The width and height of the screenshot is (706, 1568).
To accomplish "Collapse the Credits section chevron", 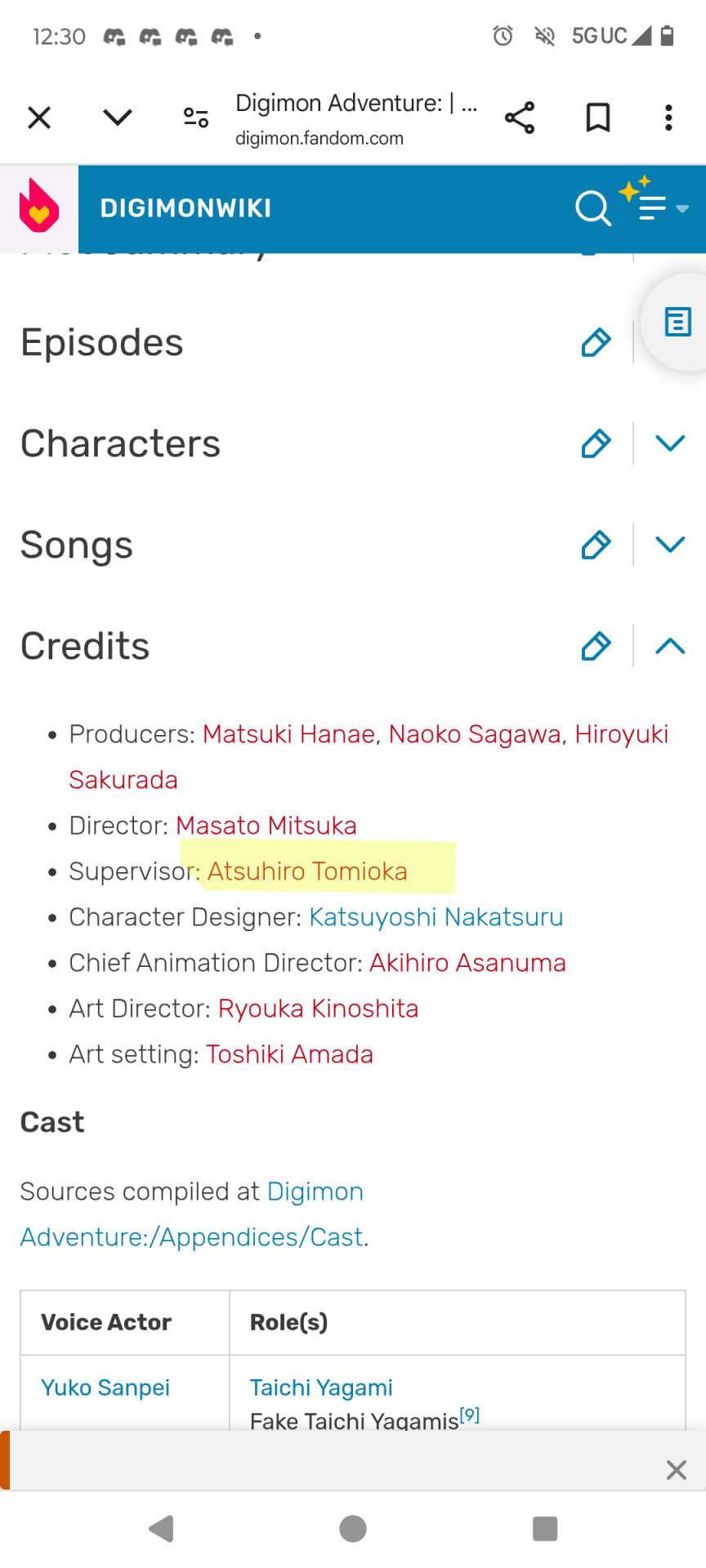I will click(670, 646).
